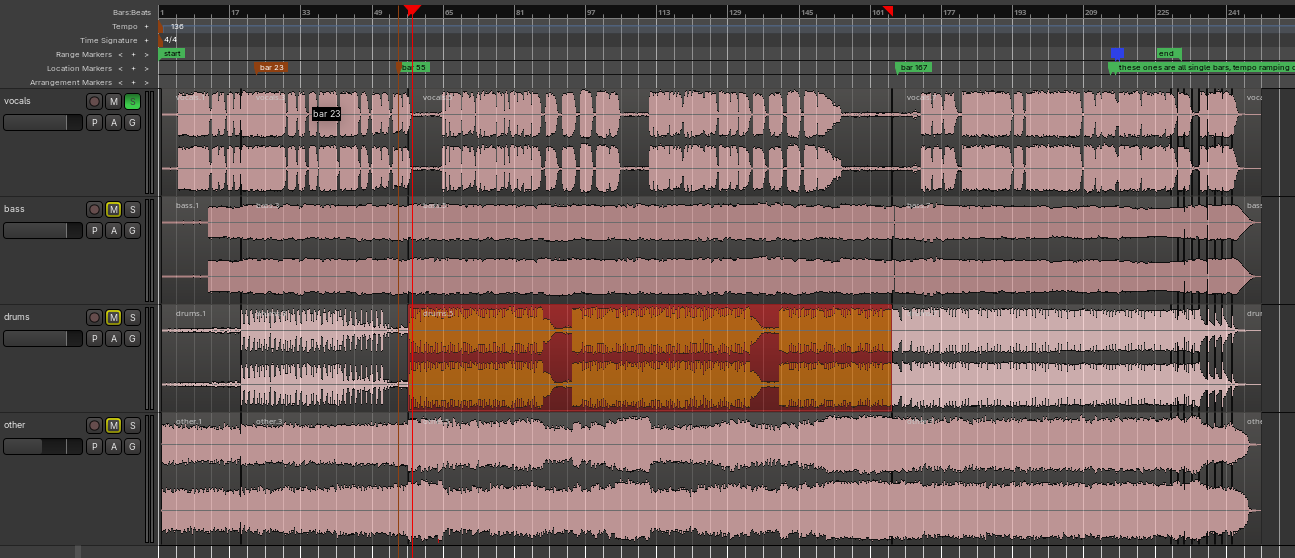The height and width of the screenshot is (558, 1295).
Task: Jump to next location marker
Action: coord(146,68)
